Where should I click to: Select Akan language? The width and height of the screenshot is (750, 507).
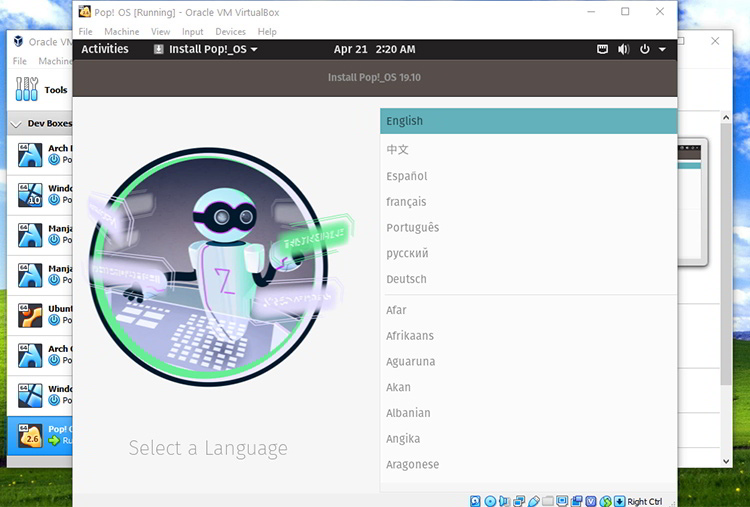point(529,387)
